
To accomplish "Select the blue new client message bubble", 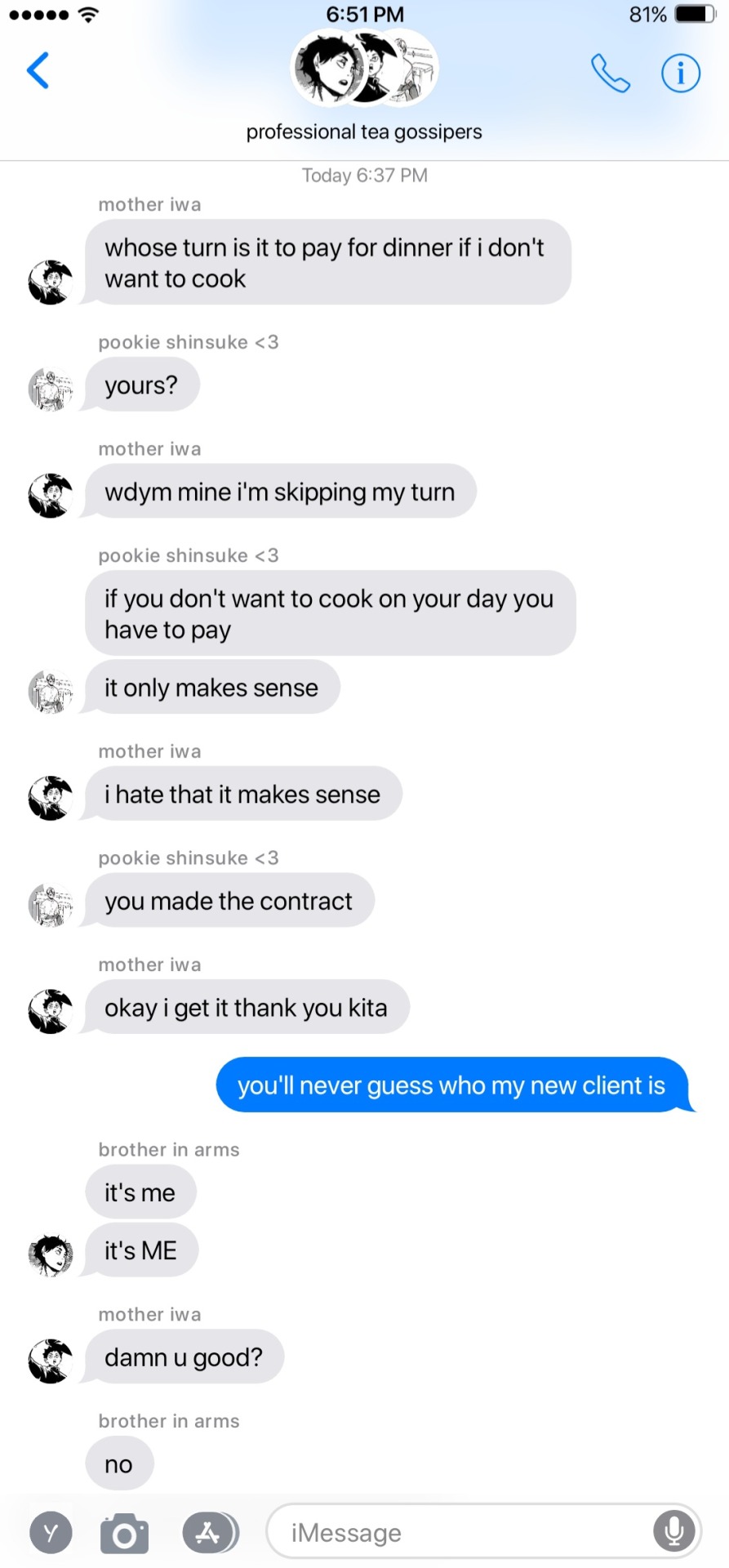I will 453,1085.
